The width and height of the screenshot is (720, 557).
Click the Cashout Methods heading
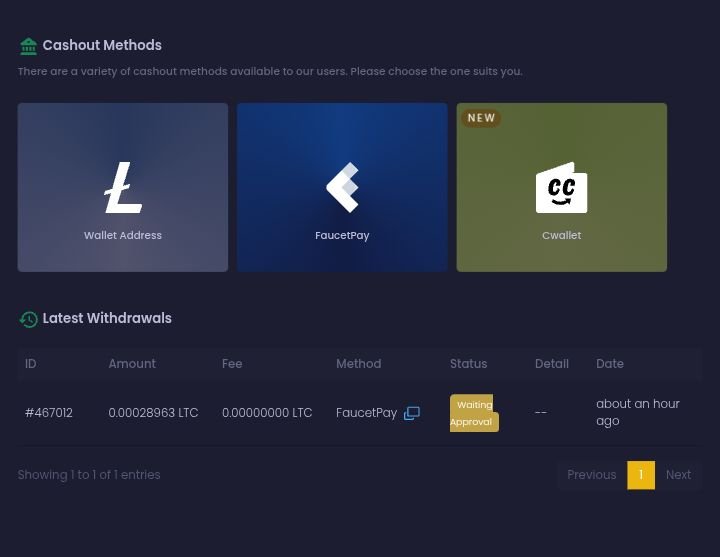coord(102,45)
